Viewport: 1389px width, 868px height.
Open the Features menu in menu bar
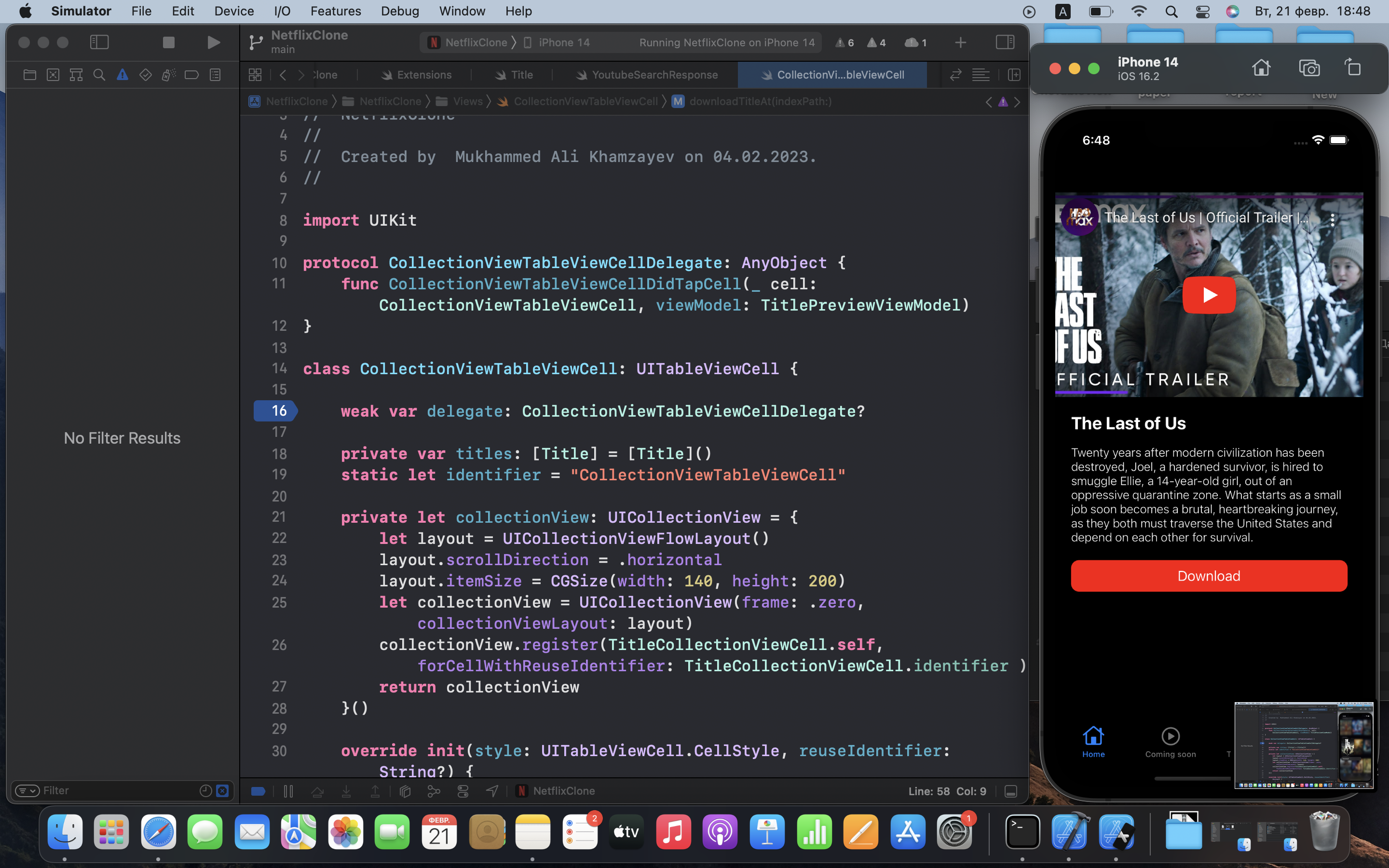tap(335, 11)
